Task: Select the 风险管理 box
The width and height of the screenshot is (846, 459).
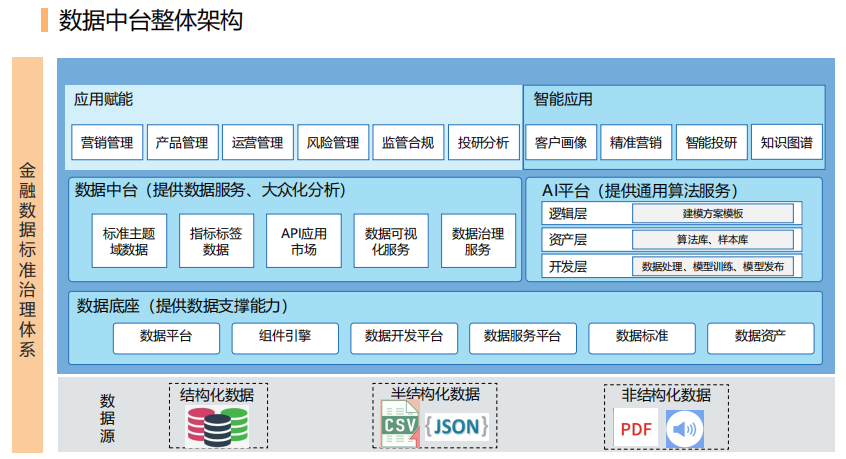Action: (333, 142)
